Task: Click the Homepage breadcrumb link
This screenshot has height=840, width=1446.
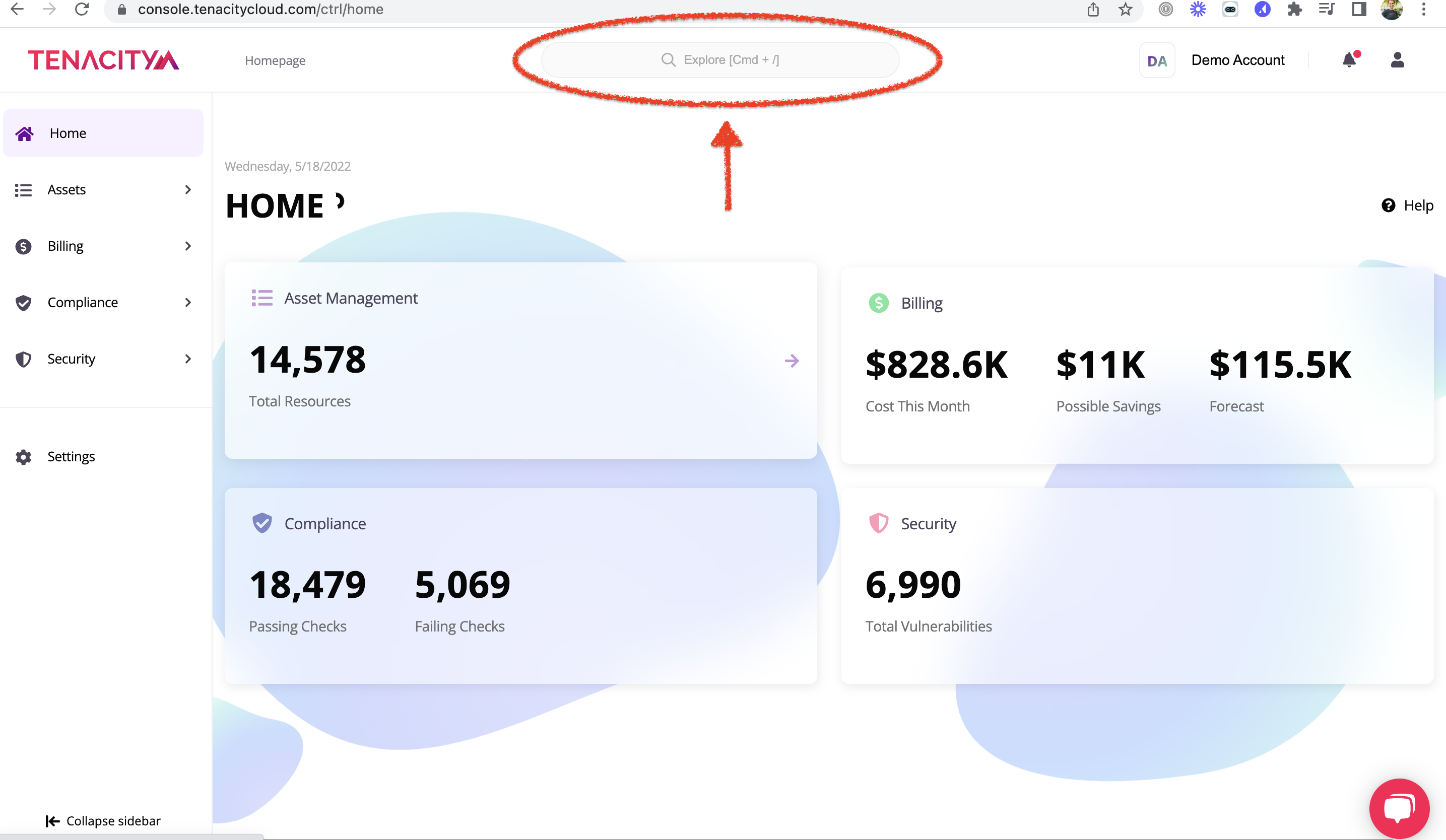Action: pyautogui.click(x=275, y=60)
